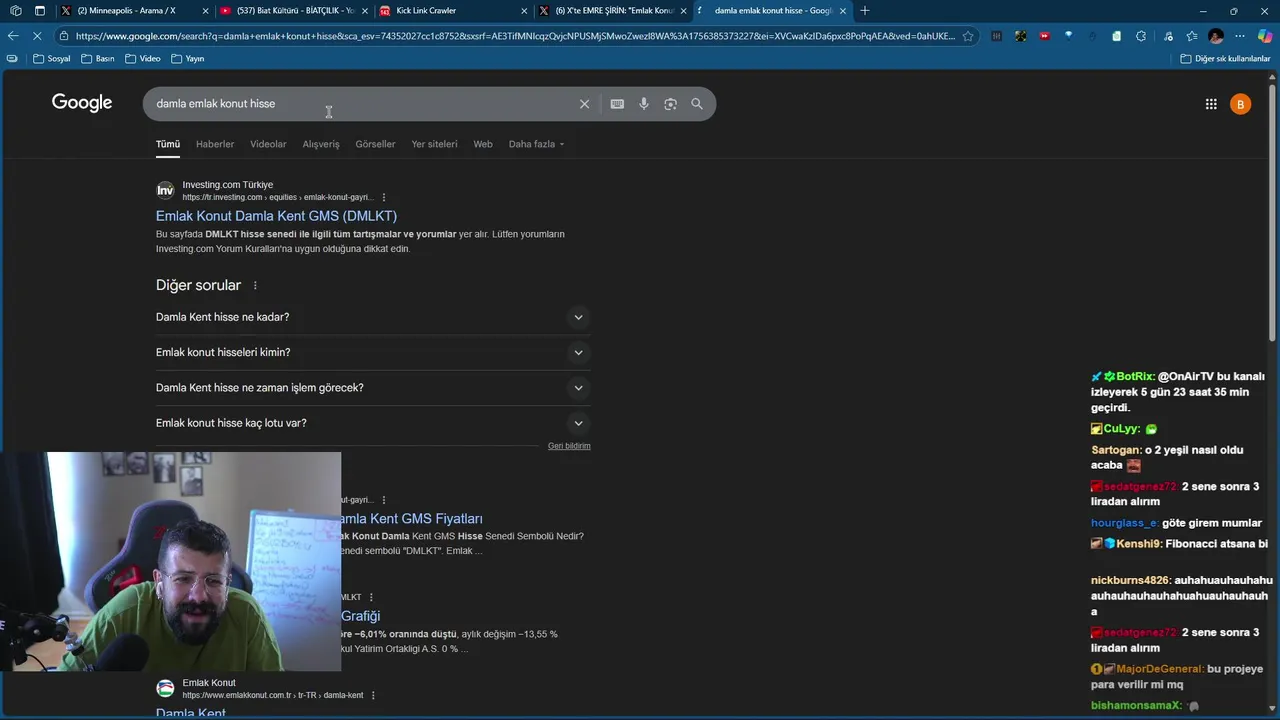The width and height of the screenshot is (1280, 720).
Task: Open 'Damla Kent GMS Fiyatları' result link
Action: click(412, 519)
